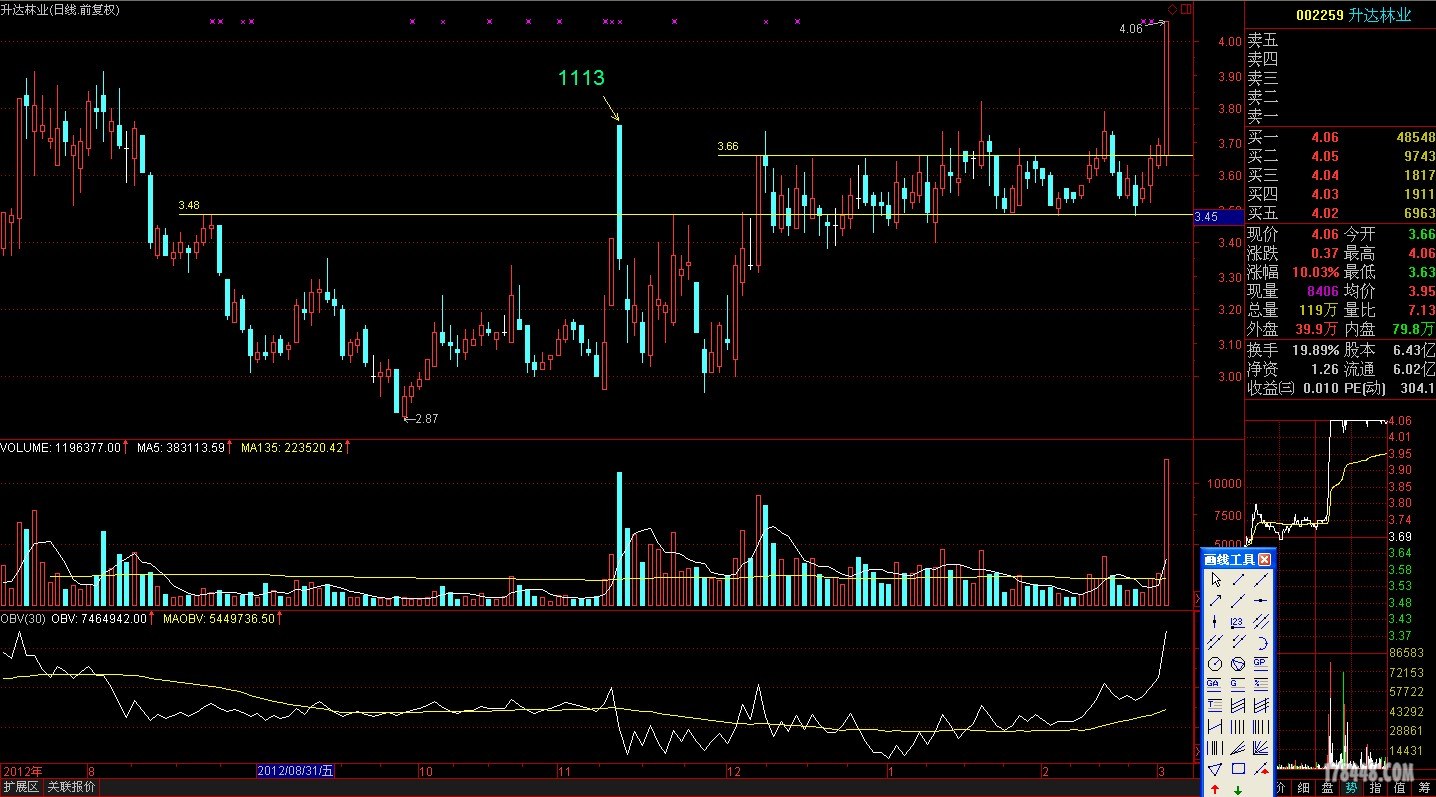Screen dimensions: 1436x797
Task: Open the 关联报价 tab
Action: [x=71, y=787]
